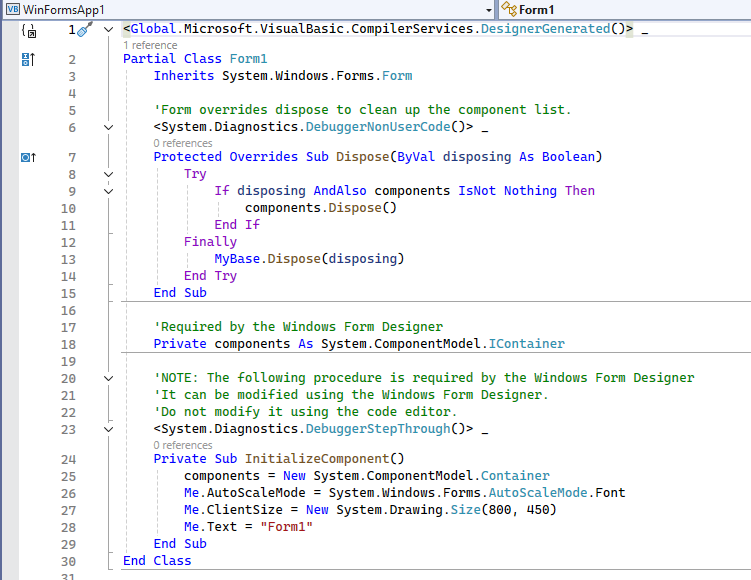
Task: Click the DesignerGenerated attribute name
Action: [546, 29]
